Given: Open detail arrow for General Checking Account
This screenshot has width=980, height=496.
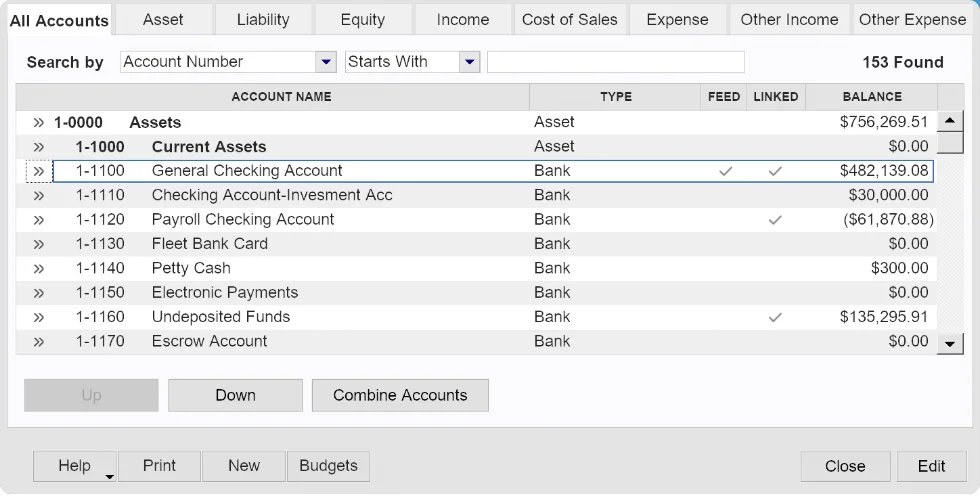Looking at the screenshot, I should [x=39, y=171].
